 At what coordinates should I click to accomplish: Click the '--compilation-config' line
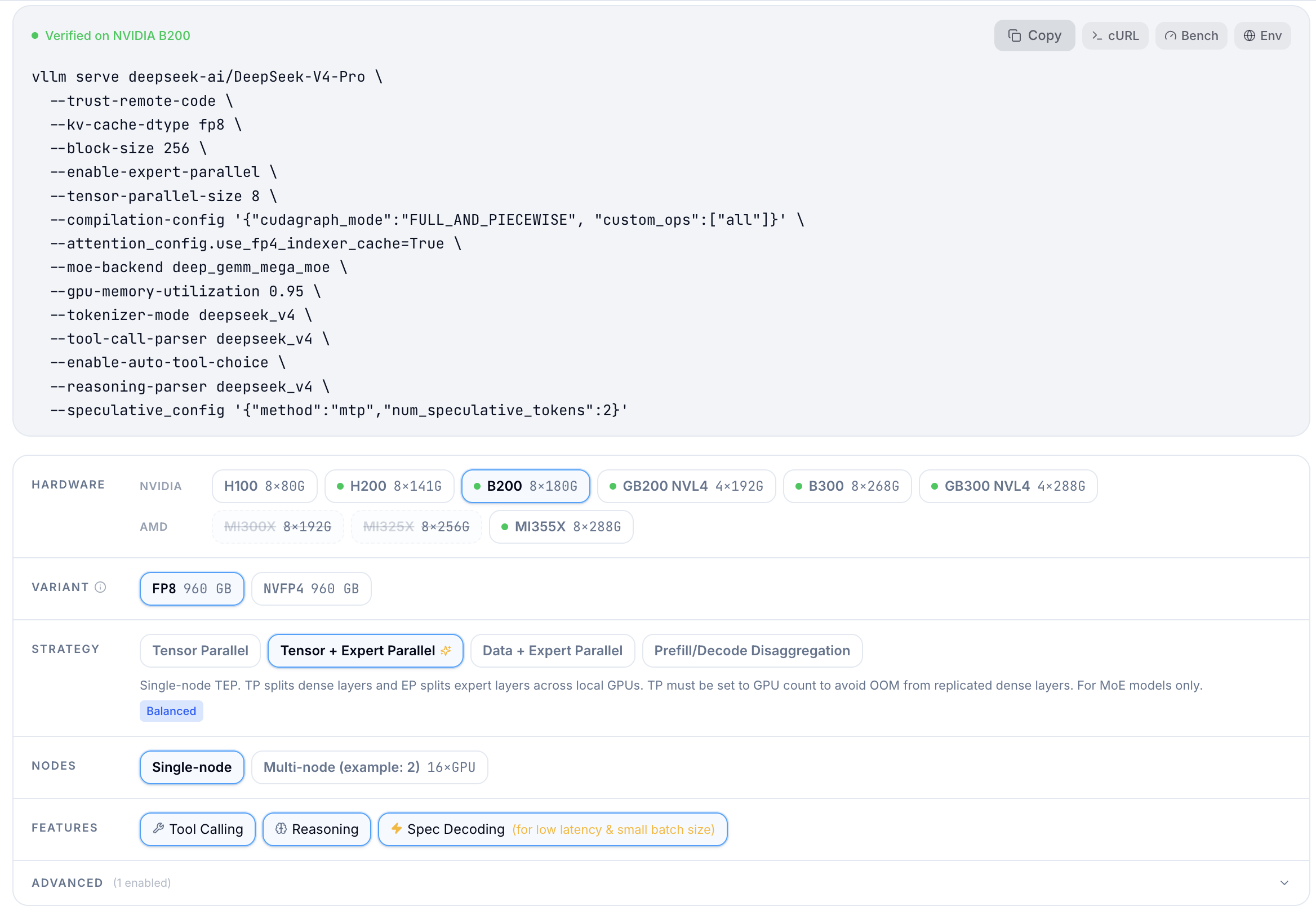427,220
